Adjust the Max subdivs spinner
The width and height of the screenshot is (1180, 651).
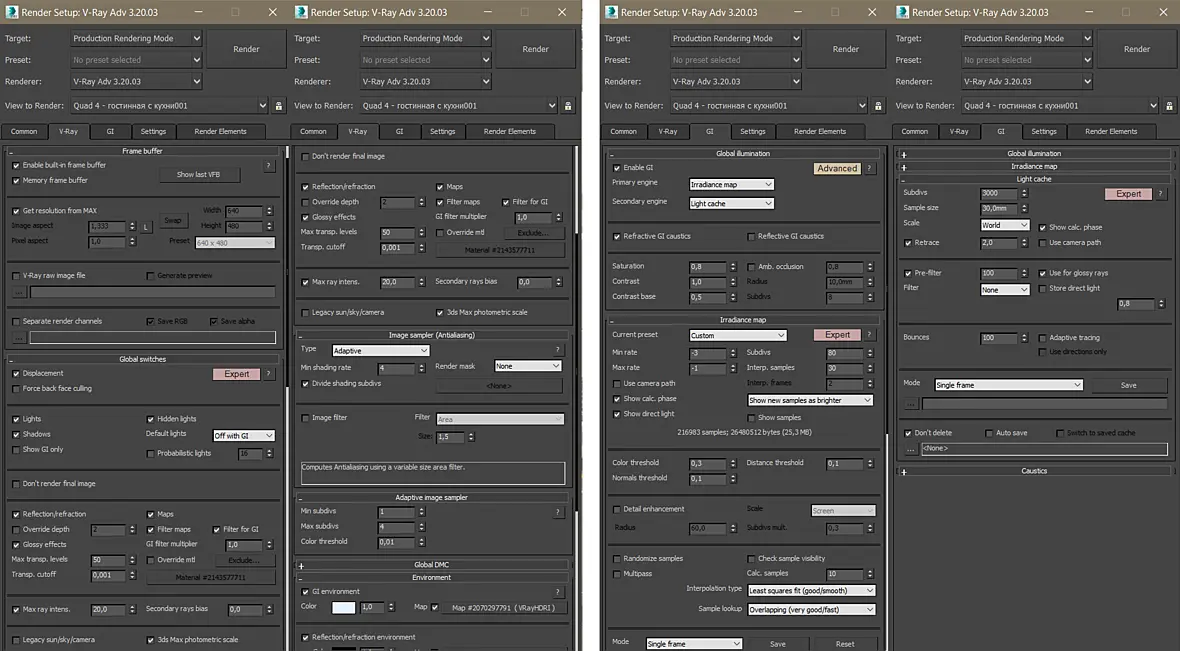tap(421, 527)
